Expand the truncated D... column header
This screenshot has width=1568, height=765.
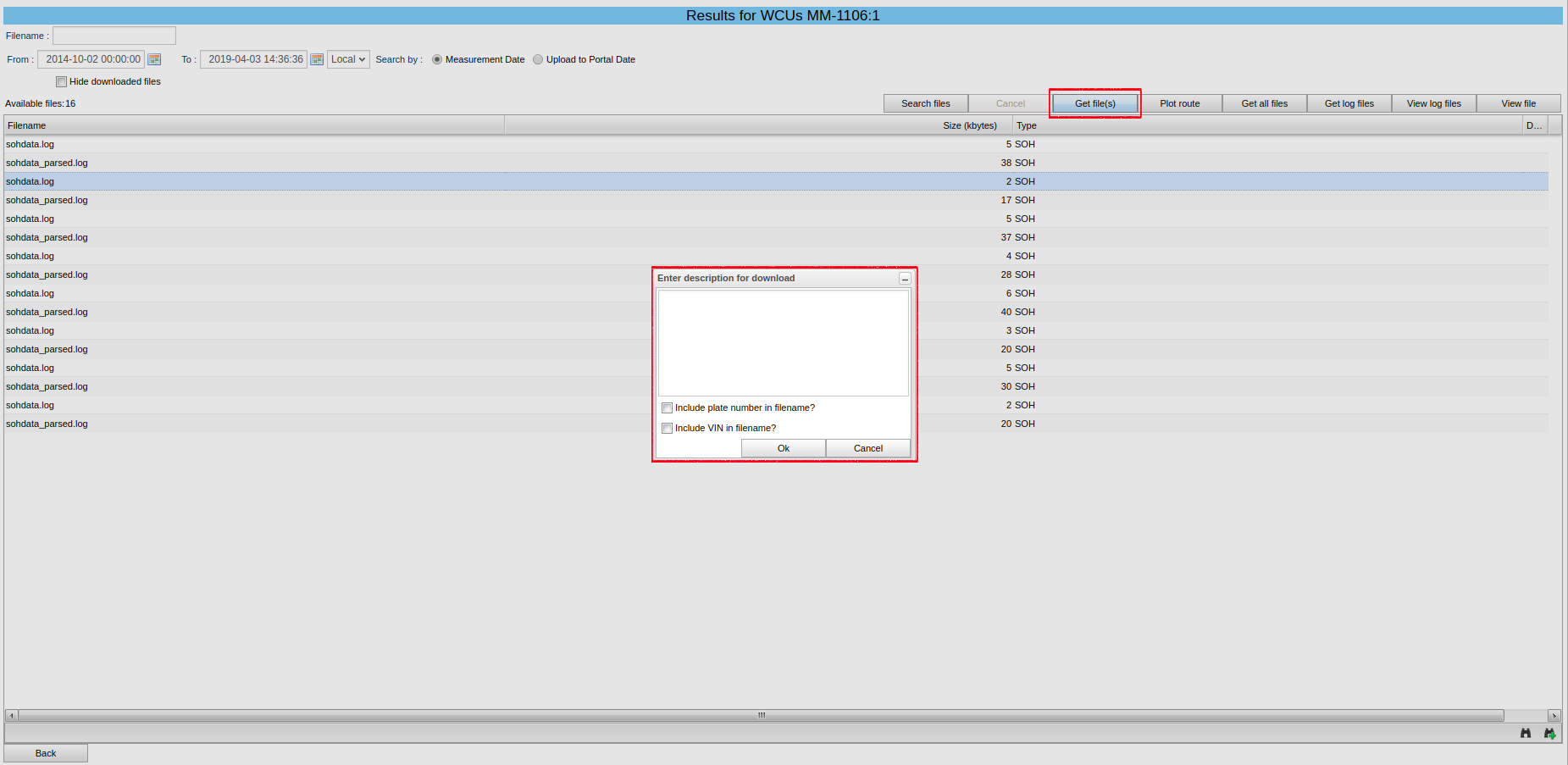pyautogui.click(x=1534, y=125)
